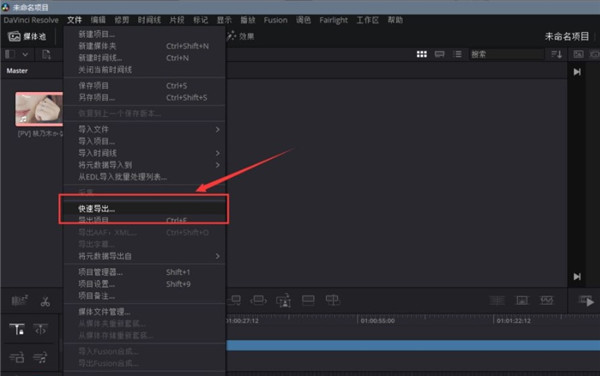
Task: Open 项目管理器... (Project Manager)
Action: point(145,272)
